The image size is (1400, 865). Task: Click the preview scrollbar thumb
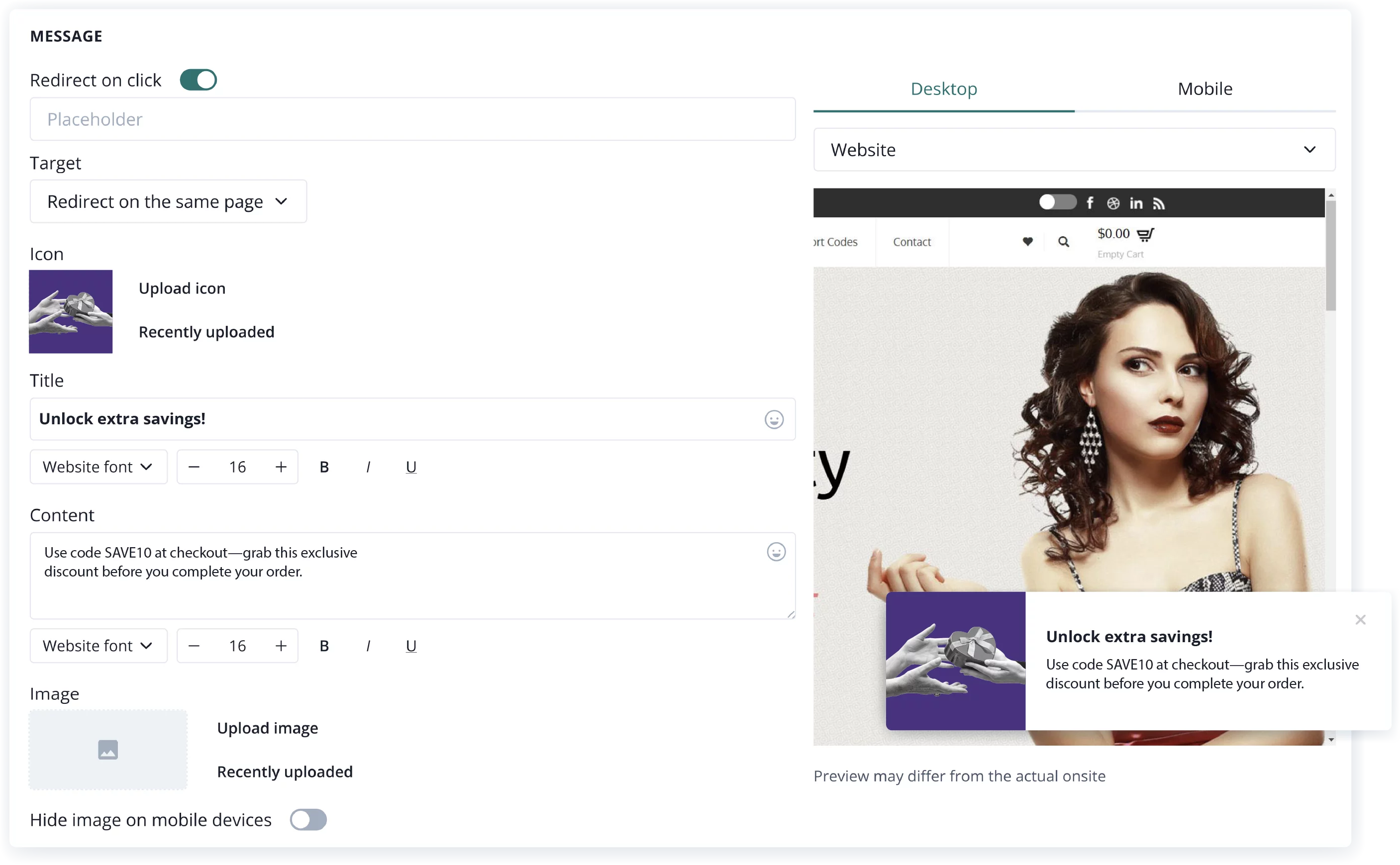[1331, 256]
